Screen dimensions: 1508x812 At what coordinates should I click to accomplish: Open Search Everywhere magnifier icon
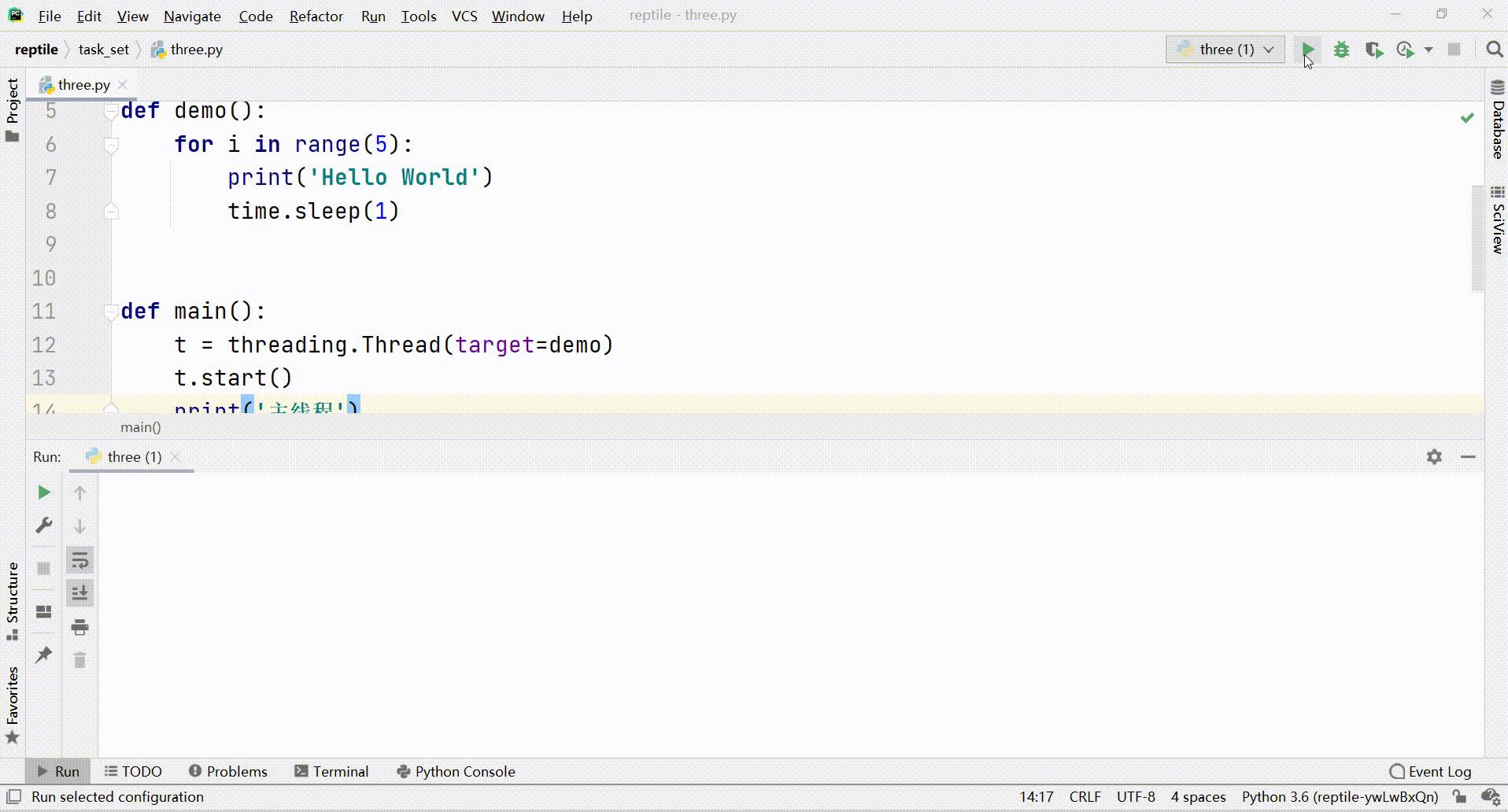click(1494, 50)
